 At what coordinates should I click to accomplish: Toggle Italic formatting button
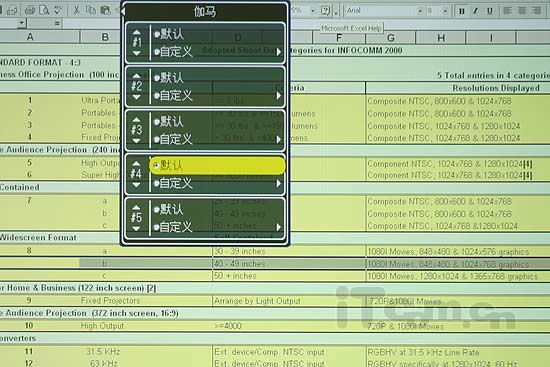point(476,11)
